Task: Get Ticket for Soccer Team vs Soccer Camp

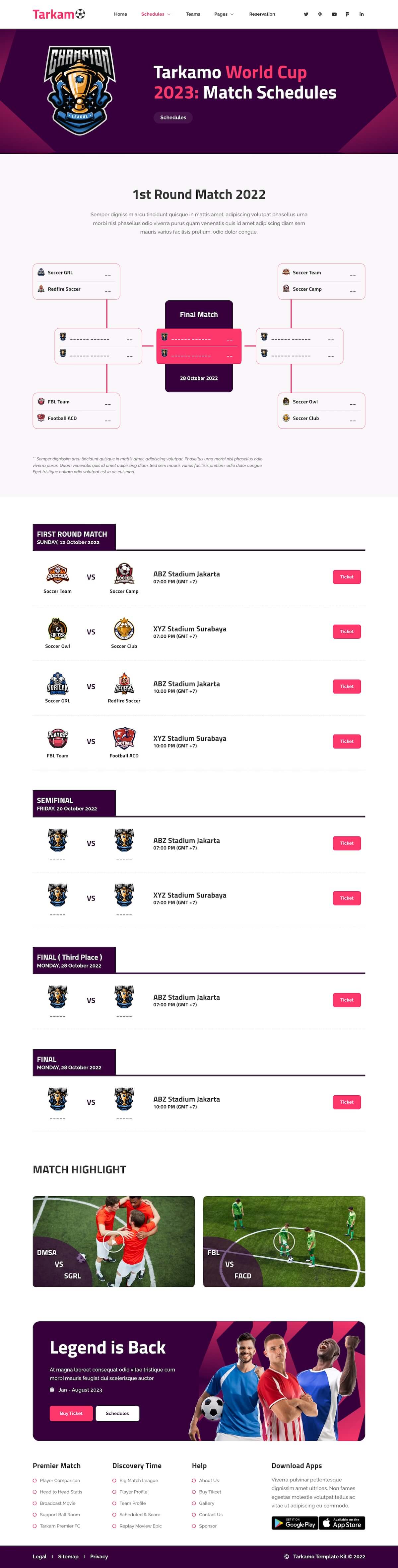Action: 347,577
